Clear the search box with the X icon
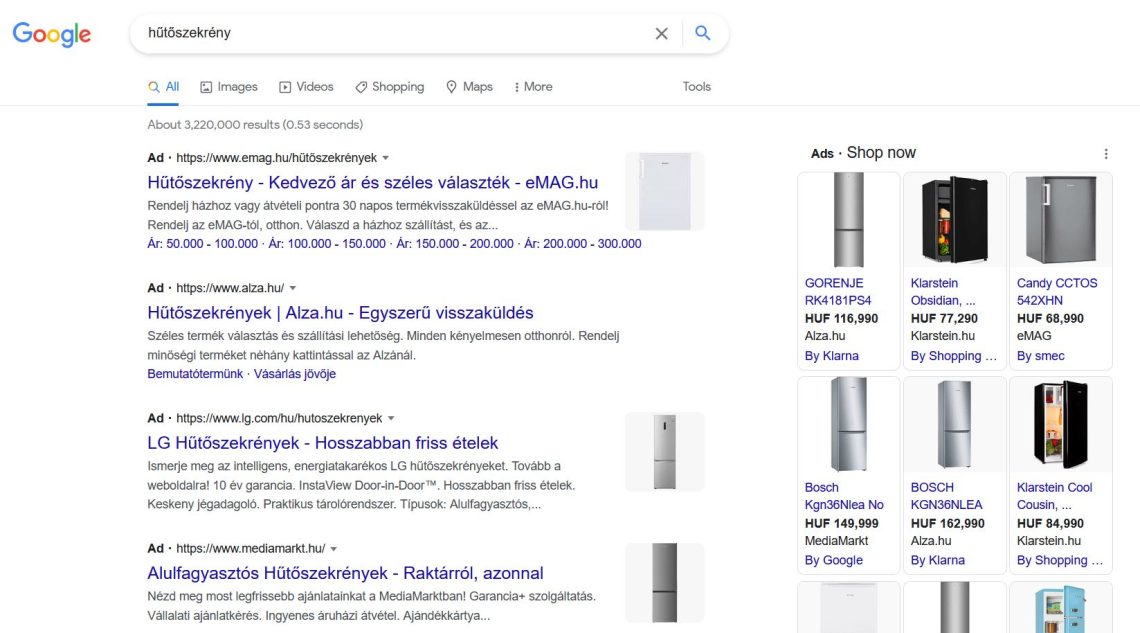This screenshot has width=1140, height=633. click(661, 33)
